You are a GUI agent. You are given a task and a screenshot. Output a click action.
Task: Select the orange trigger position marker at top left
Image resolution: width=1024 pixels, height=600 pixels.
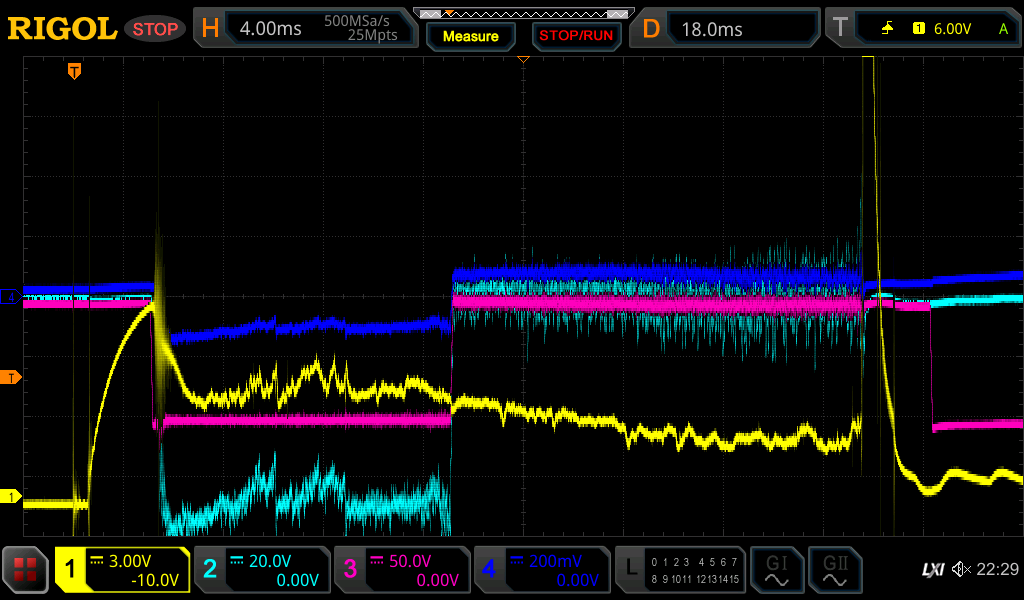pyautogui.click(x=74, y=71)
